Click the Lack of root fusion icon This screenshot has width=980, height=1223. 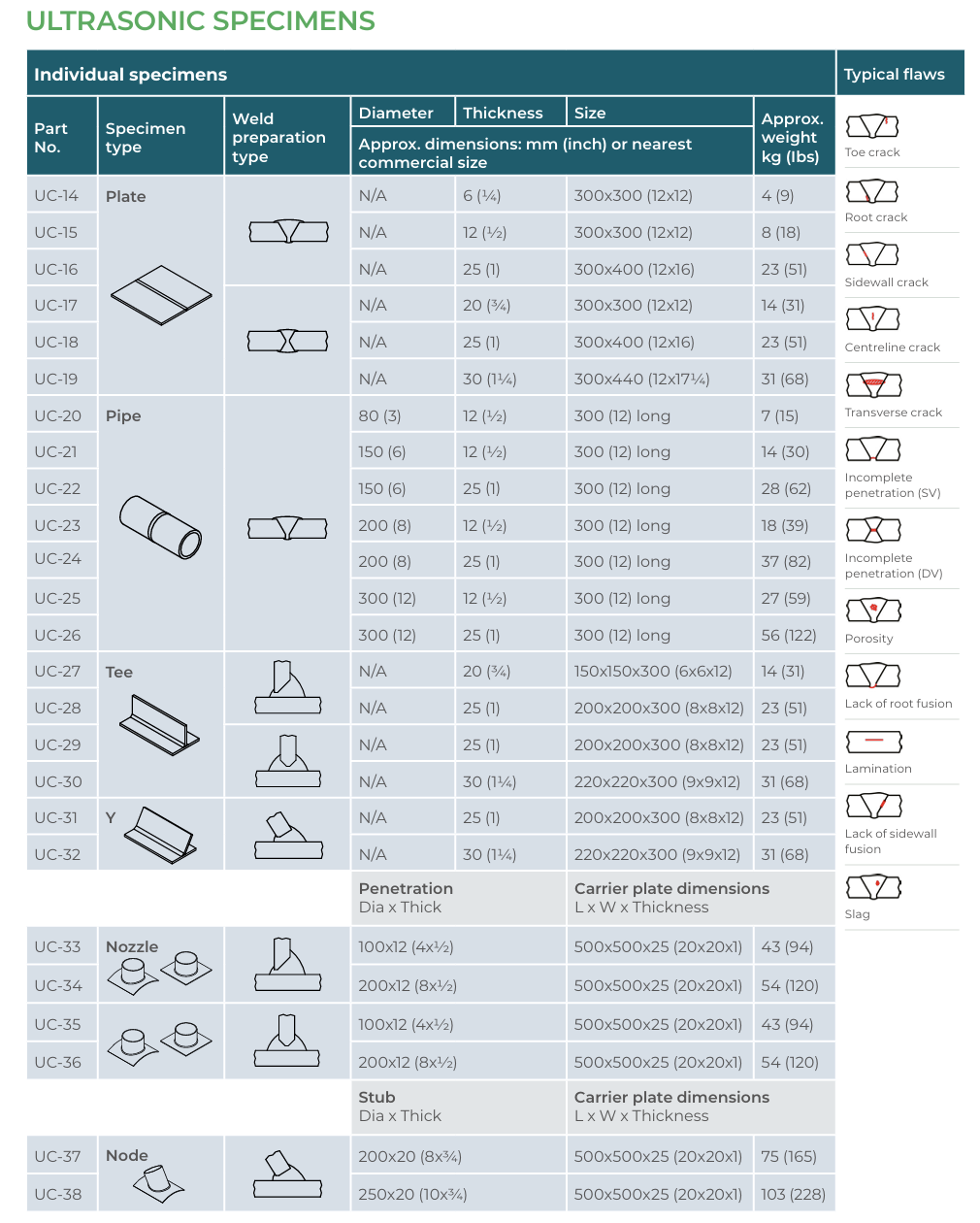point(873,676)
